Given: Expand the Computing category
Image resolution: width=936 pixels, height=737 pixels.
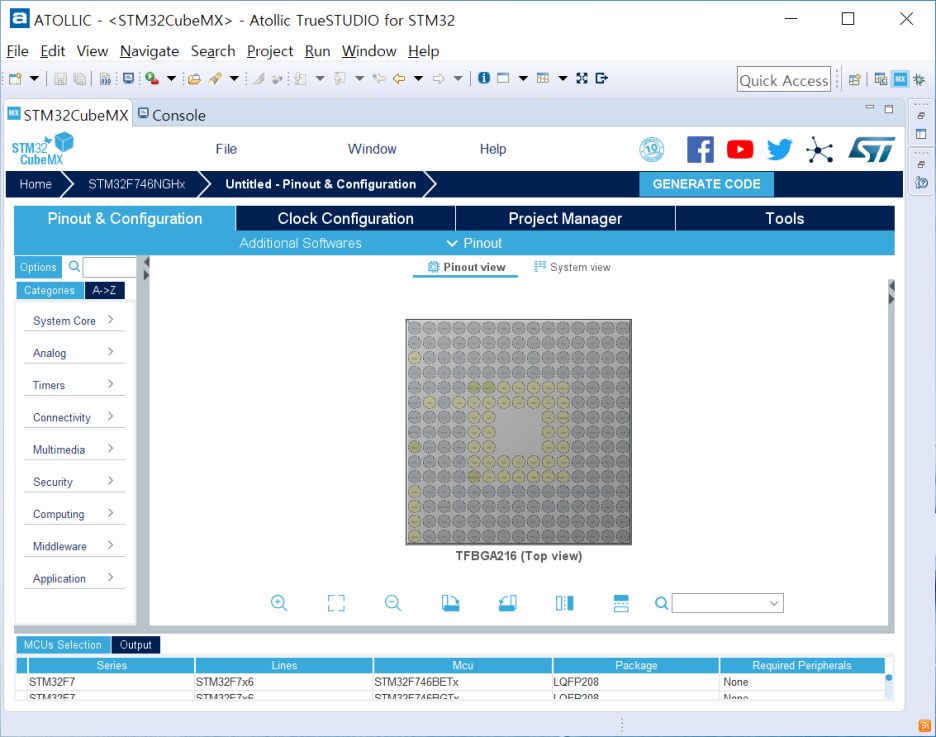Looking at the screenshot, I should (74, 514).
